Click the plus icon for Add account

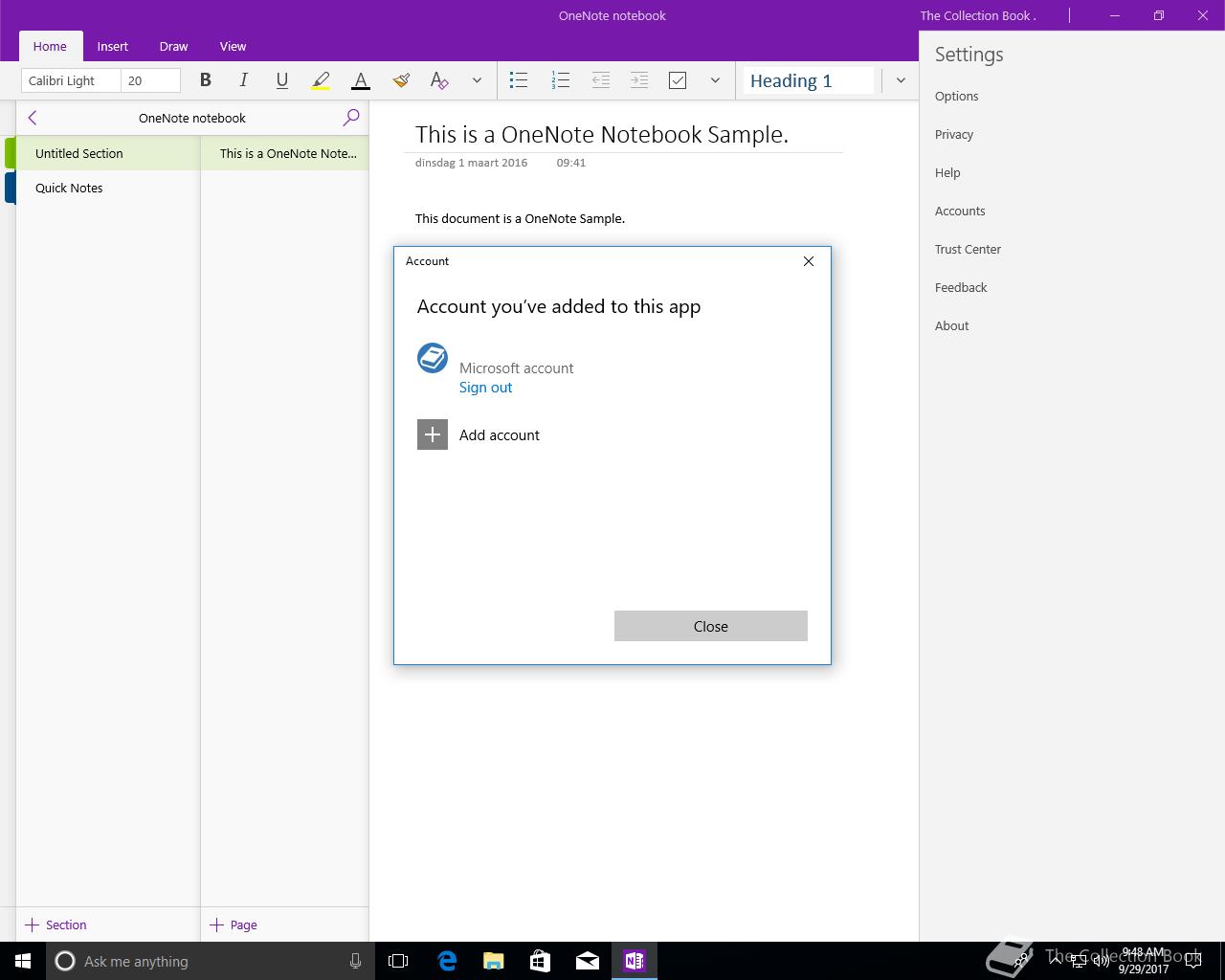[x=433, y=434]
